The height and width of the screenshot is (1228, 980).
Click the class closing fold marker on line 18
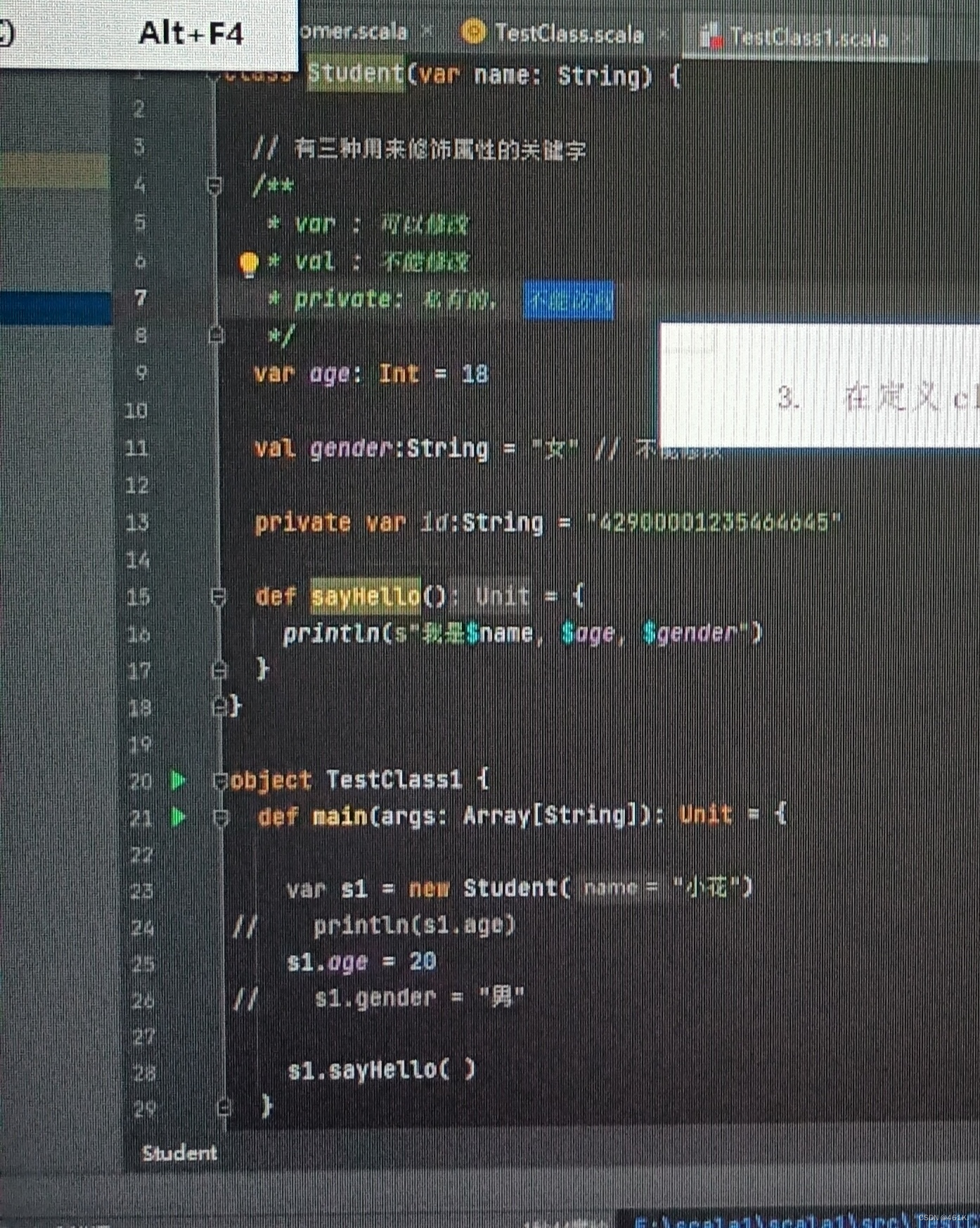[x=219, y=705]
